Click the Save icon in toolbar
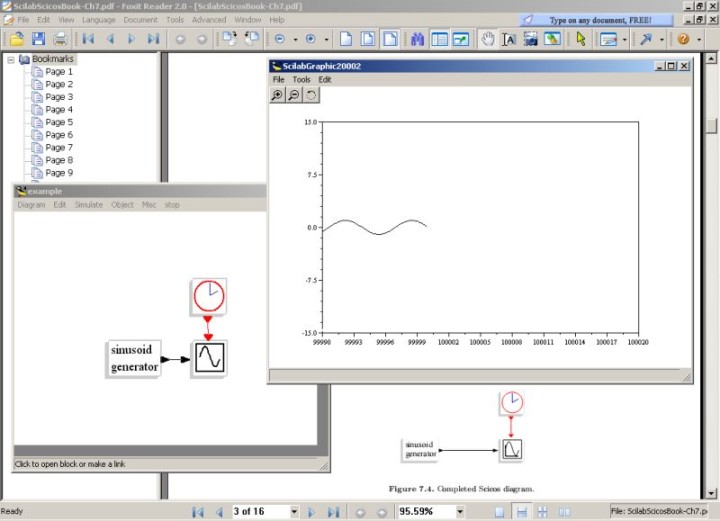Image resolution: width=720 pixels, height=521 pixels. click(x=38, y=39)
